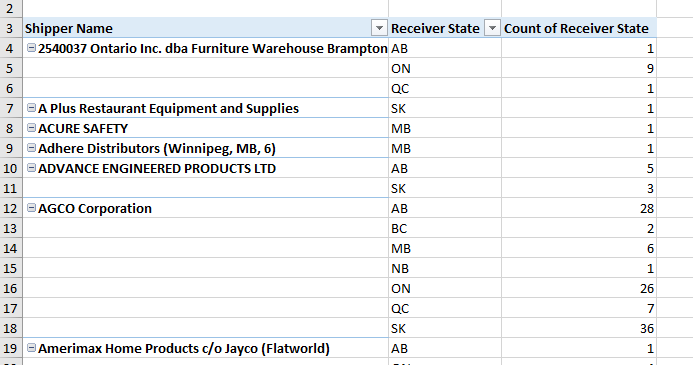Image resolution: width=693 pixels, height=365 pixels.
Task: Select row header 2
Action: coord(11,8)
